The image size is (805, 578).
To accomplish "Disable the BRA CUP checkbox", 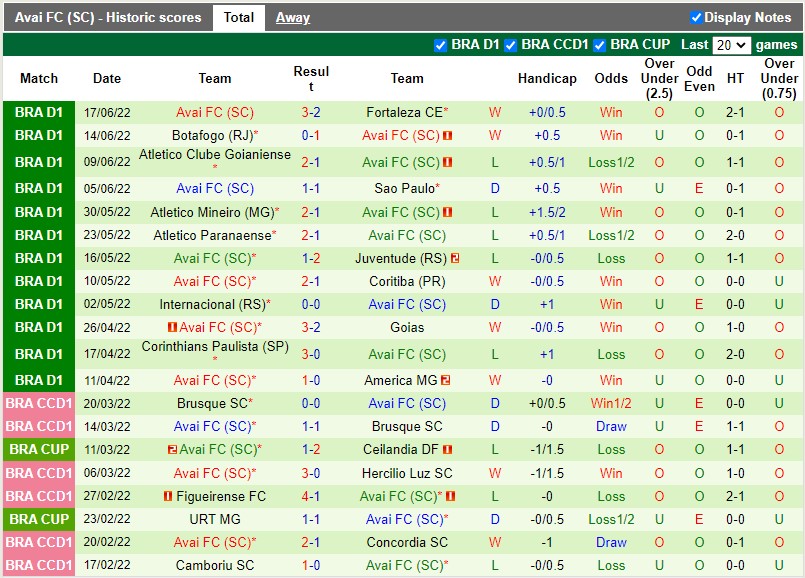I will [x=600, y=44].
